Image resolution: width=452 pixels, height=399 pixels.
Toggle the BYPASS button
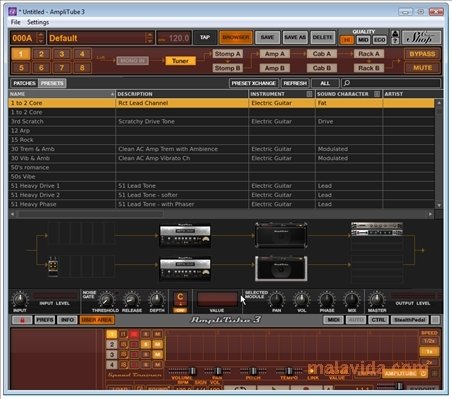click(x=422, y=54)
